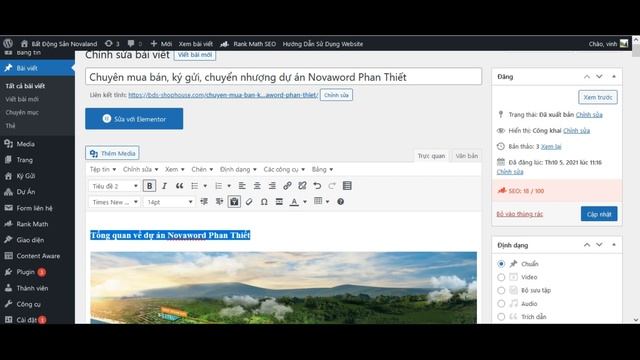Insert horizontal line

point(279,202)
